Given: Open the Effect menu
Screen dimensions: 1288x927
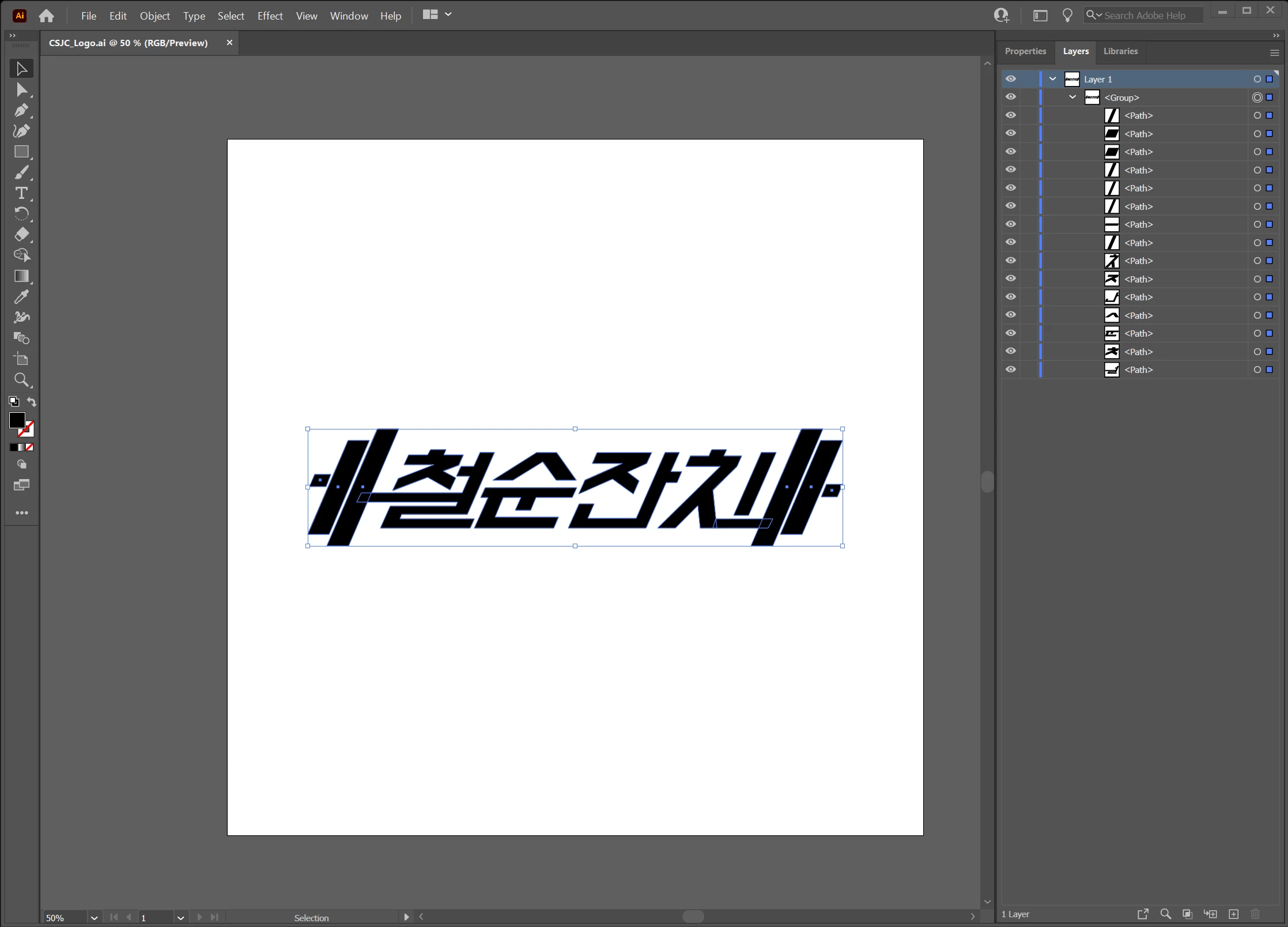Looking at the screenshot, I should pyautogui.click(x=270, y=16).
